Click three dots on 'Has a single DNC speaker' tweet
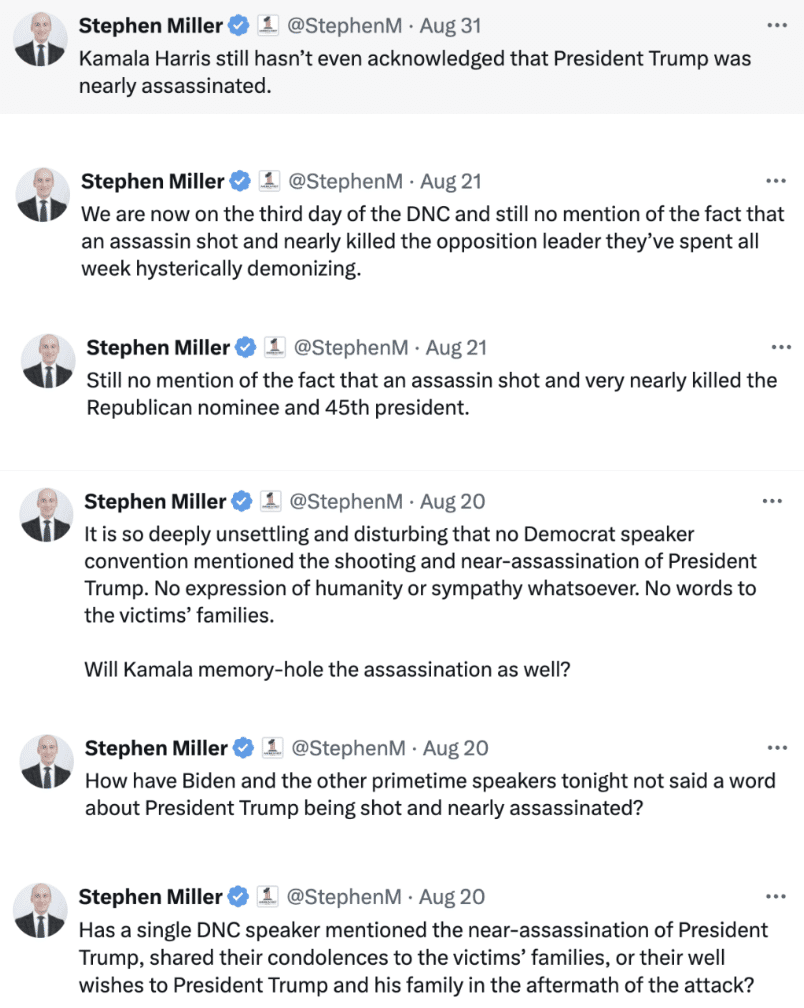Viewport: 804px width, 1008px height. [x=776, y=897]
